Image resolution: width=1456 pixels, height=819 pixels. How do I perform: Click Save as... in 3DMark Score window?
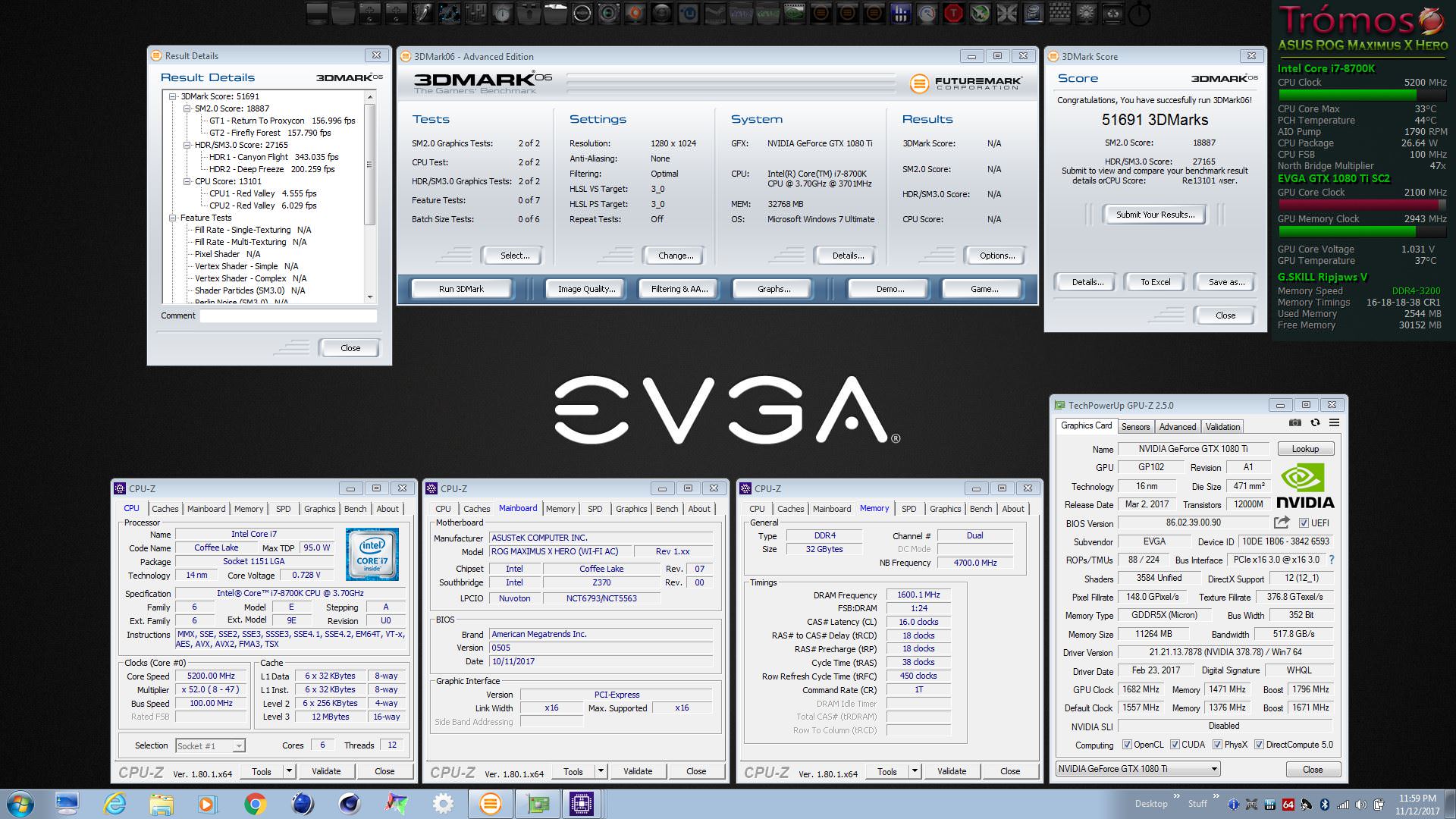point(1226,282)
